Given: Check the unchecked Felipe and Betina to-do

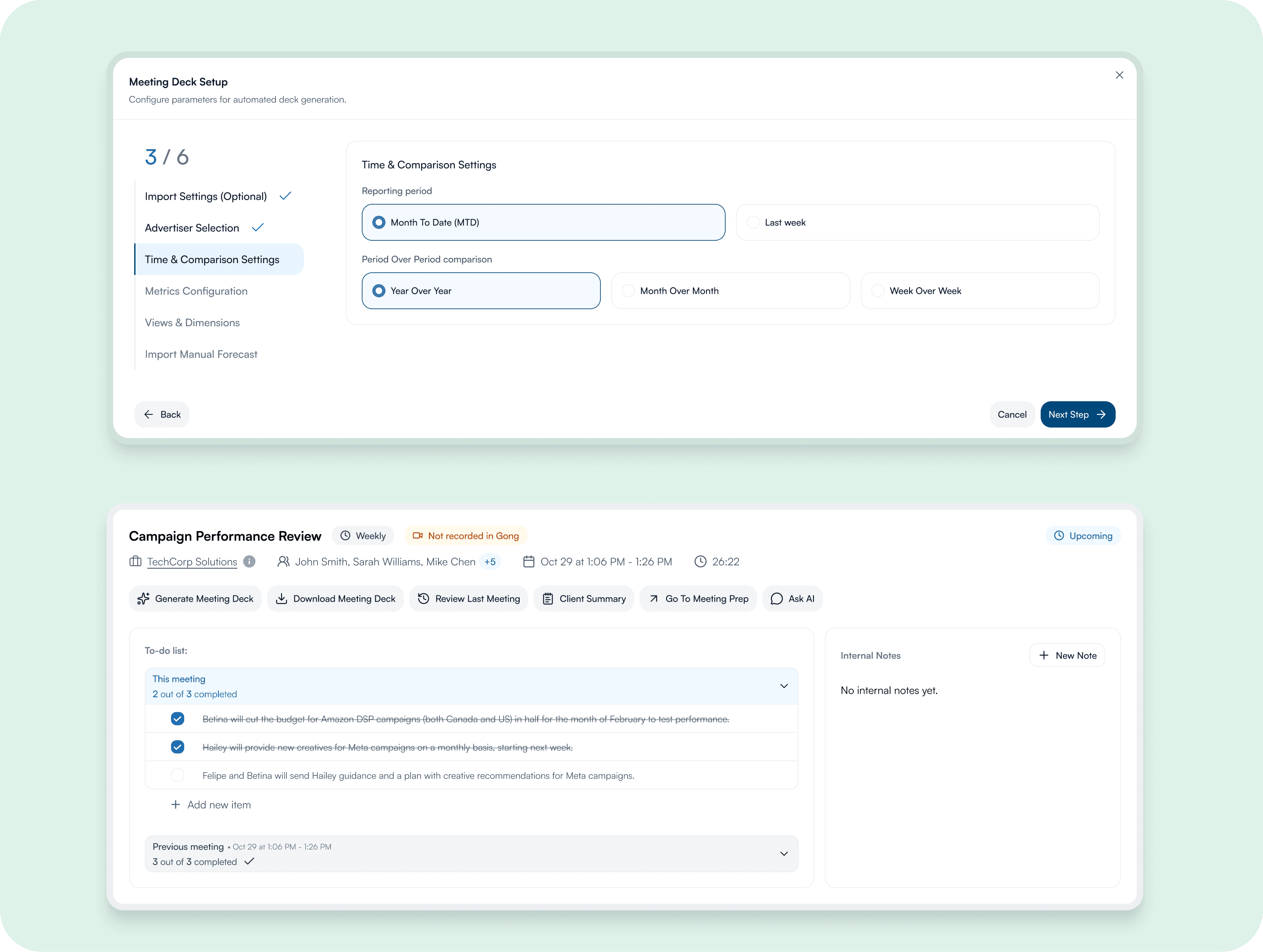Looking at the screenshot, I should 178,775.
